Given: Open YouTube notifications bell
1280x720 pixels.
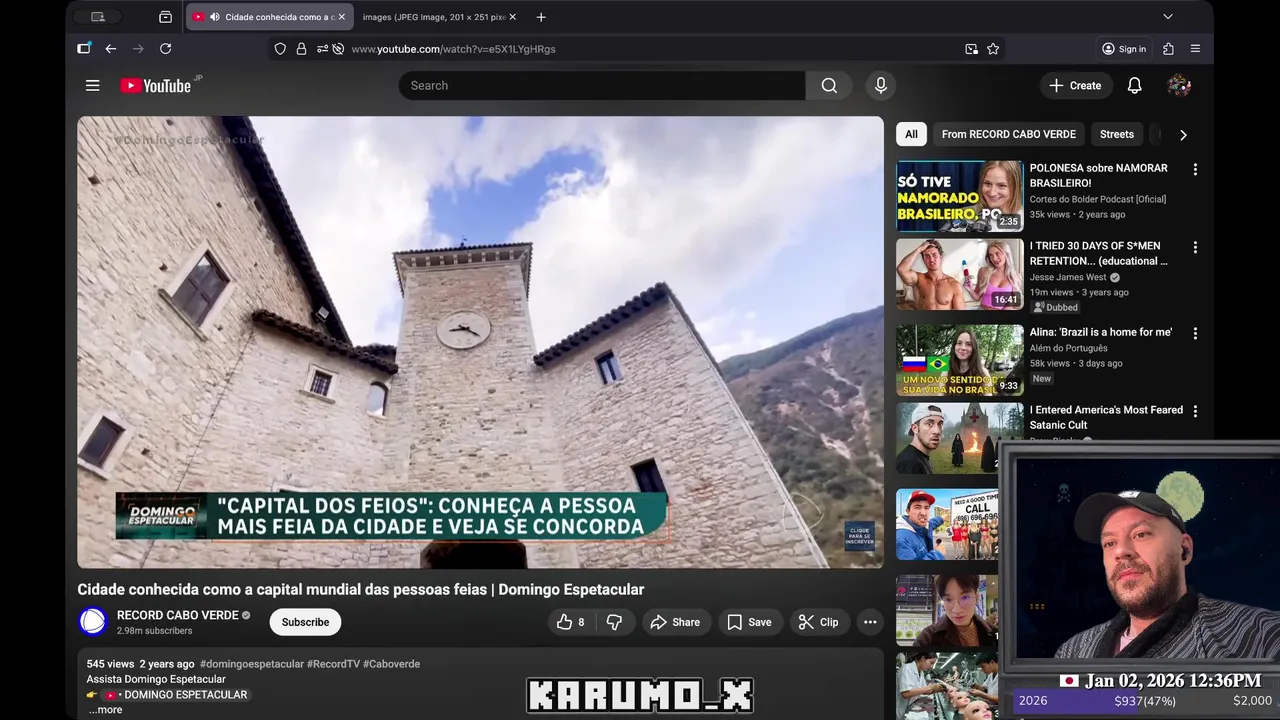Looking at the screenshot, I should [1134, 86].
